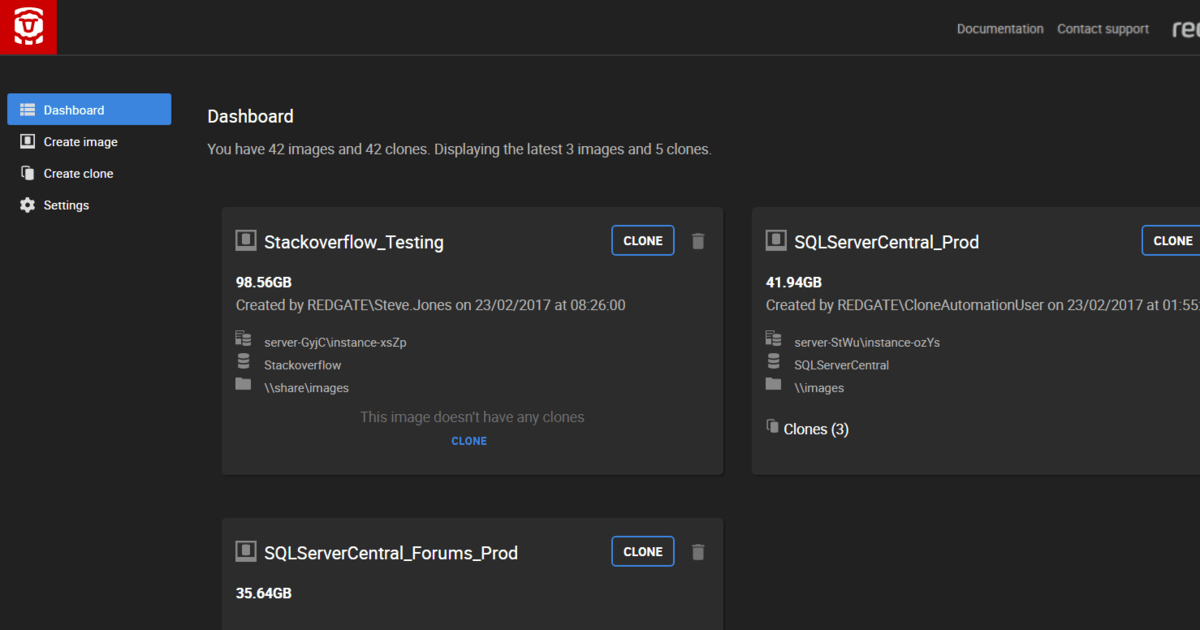Select the SQLServerCentral_Prod image title
The image size is (1200, 630).
click(886, 242)
